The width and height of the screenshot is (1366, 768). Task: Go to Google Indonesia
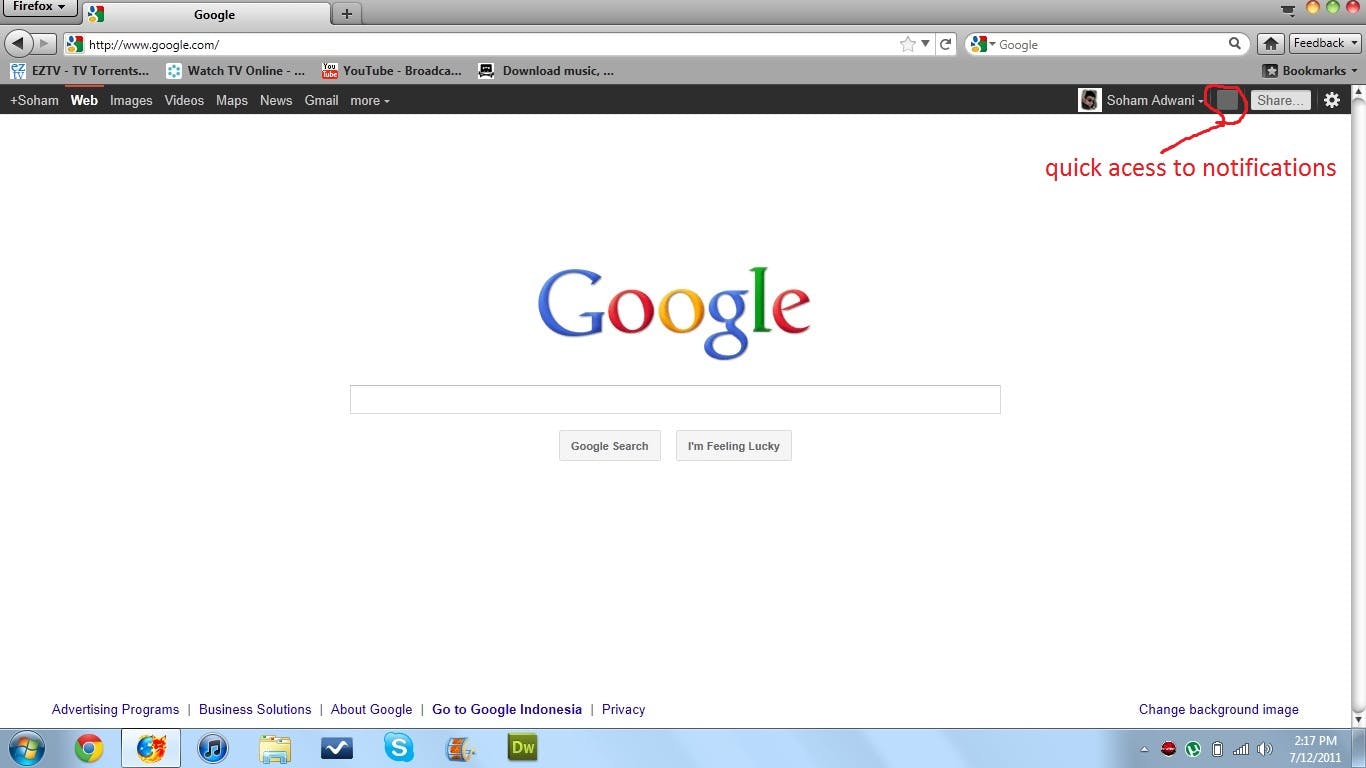click(x=507, y=709)
